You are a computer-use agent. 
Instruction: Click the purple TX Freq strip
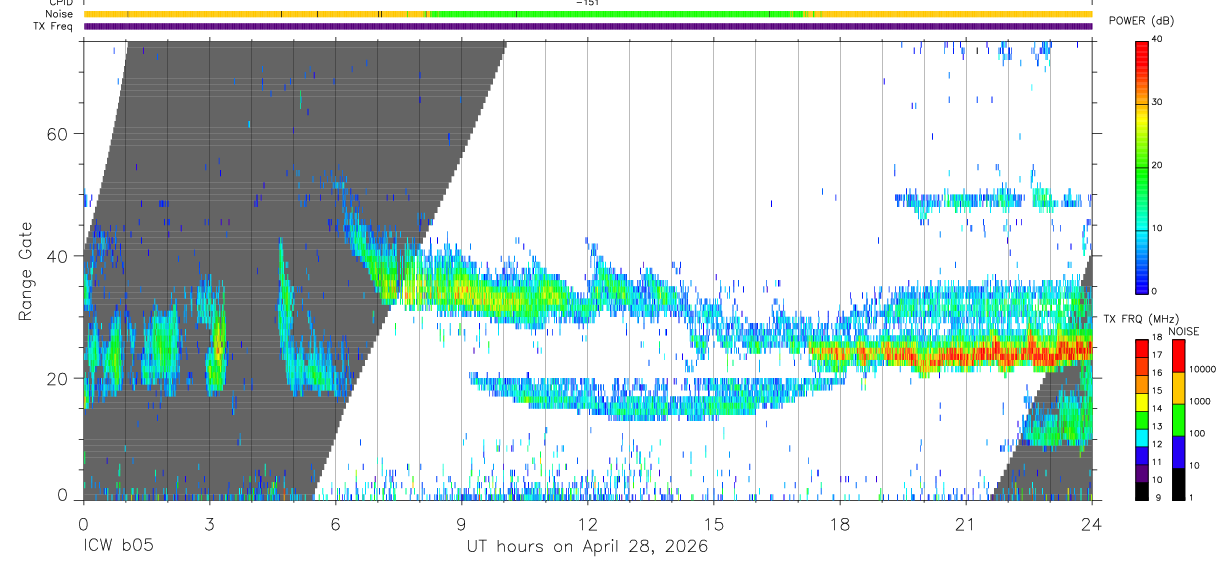click(588, 26)
